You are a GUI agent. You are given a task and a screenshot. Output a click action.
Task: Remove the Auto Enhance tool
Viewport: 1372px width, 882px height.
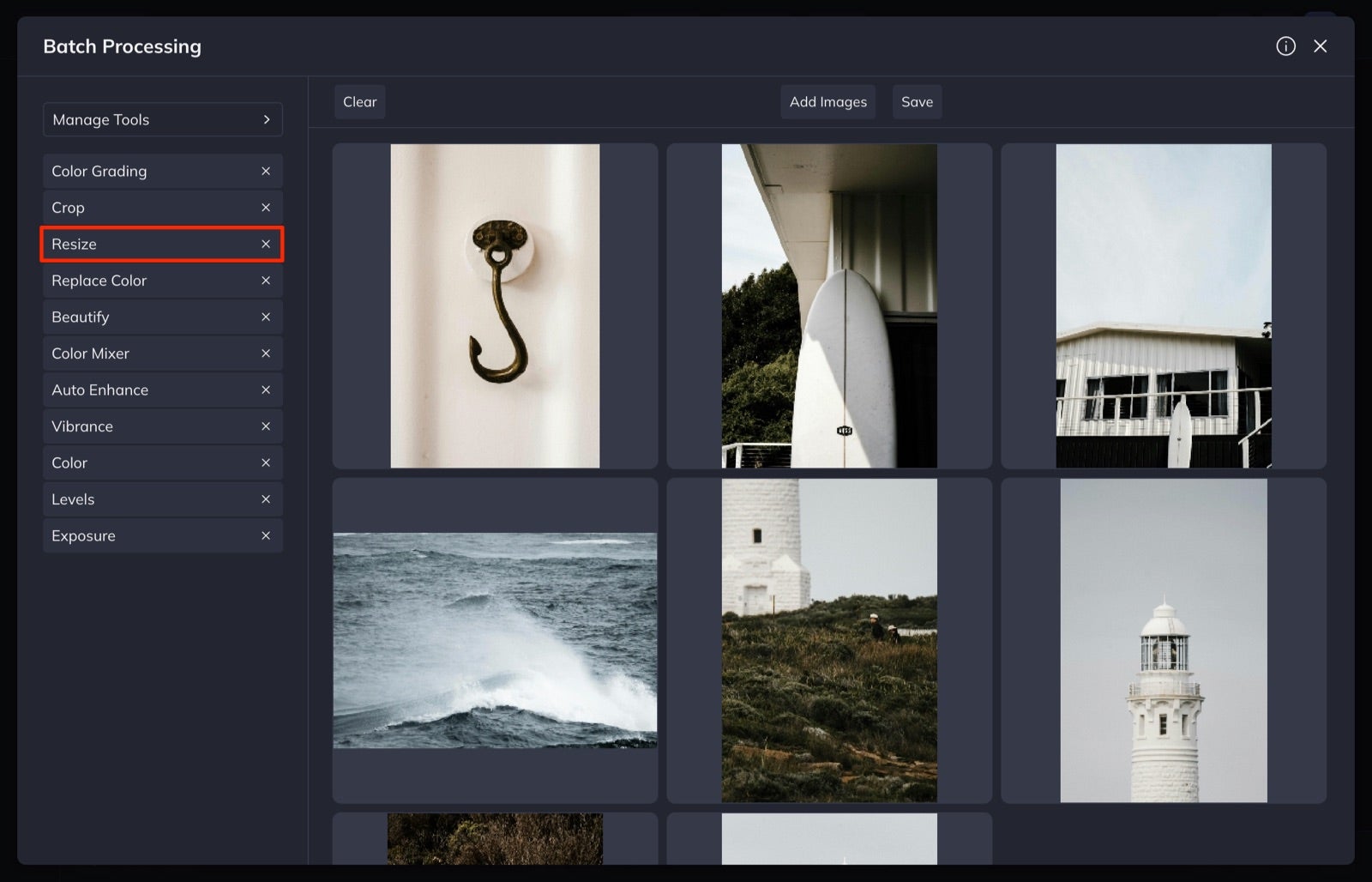coord(266,390)
